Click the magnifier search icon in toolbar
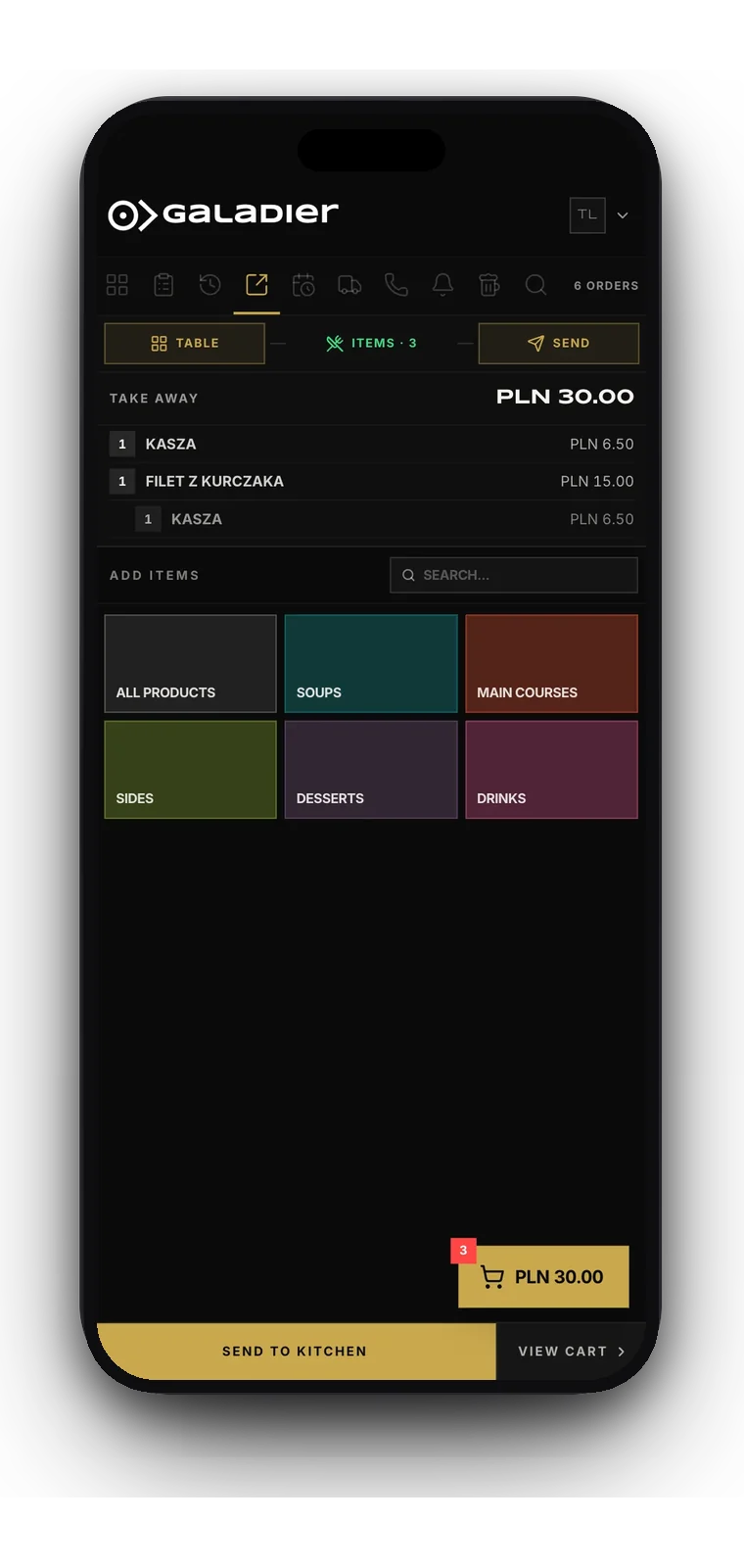This screenshot has height=1568, width=744. (535, 285)
